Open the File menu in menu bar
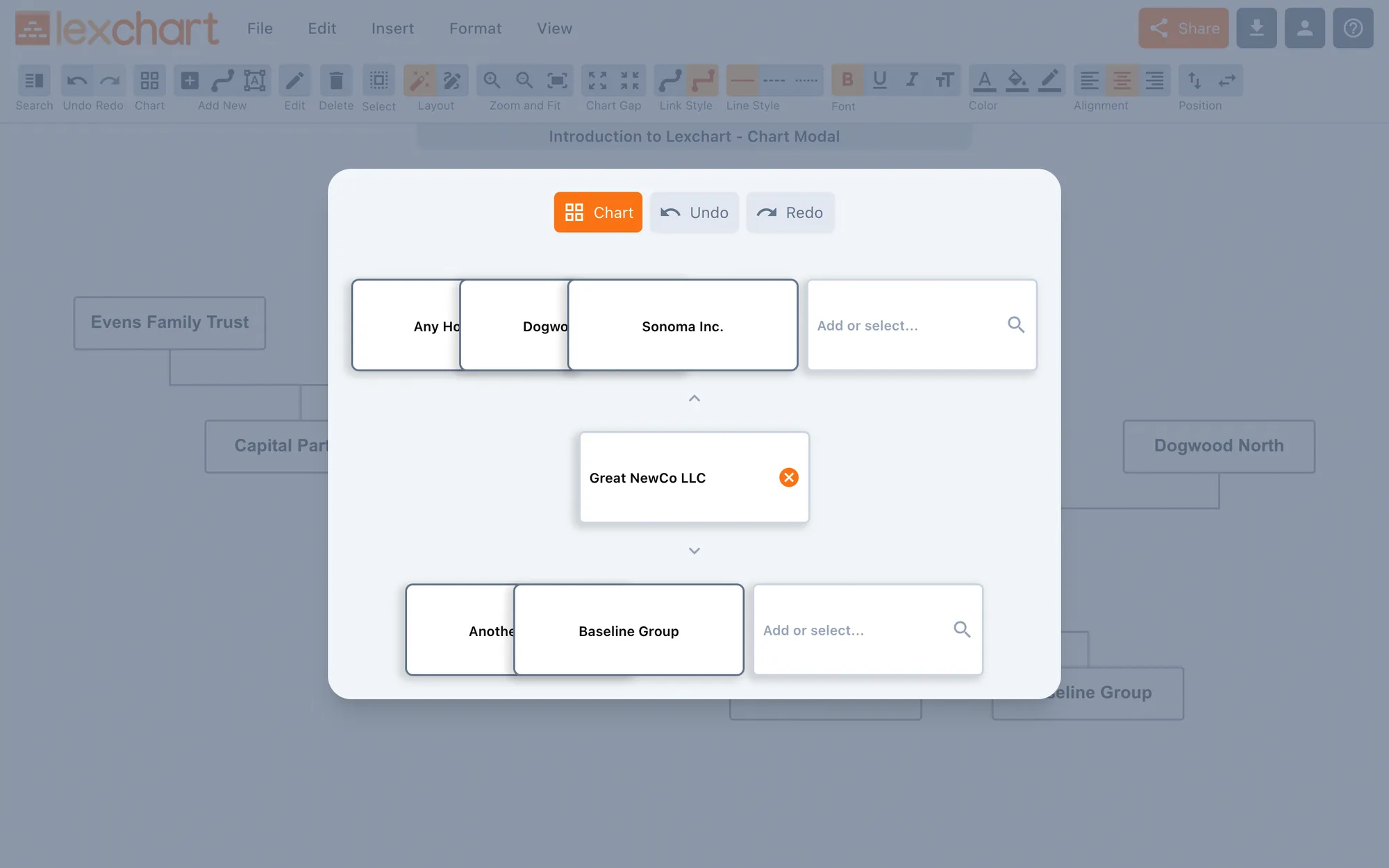Viewport: 1389px width, 868px height. point(260,27)
